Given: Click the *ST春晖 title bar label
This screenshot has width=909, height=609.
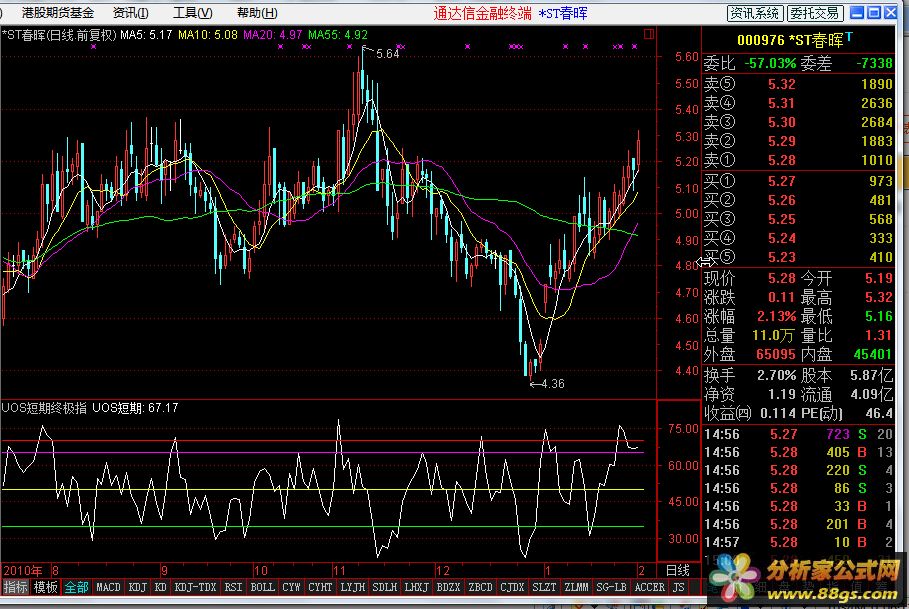Looking at the screenshot, I should point(562,13).
